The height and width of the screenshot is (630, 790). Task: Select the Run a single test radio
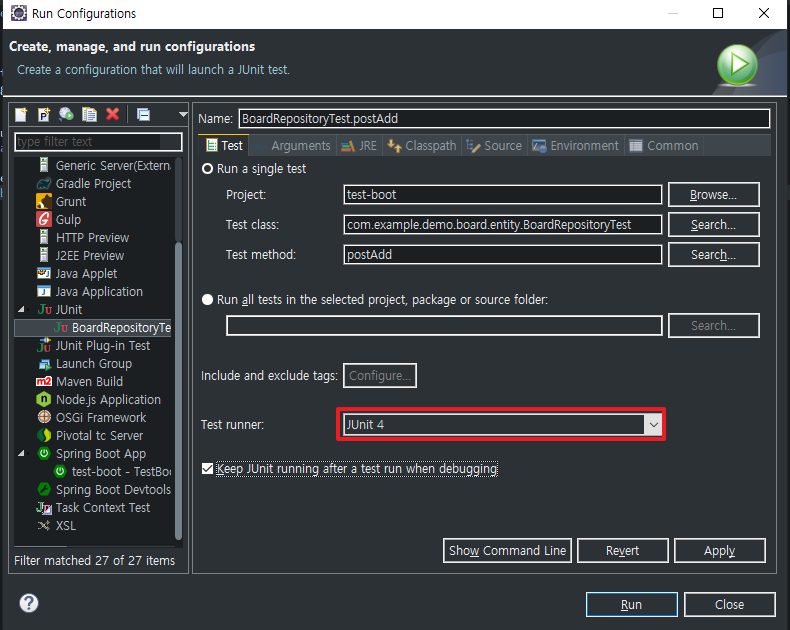(x=207, y=169)
